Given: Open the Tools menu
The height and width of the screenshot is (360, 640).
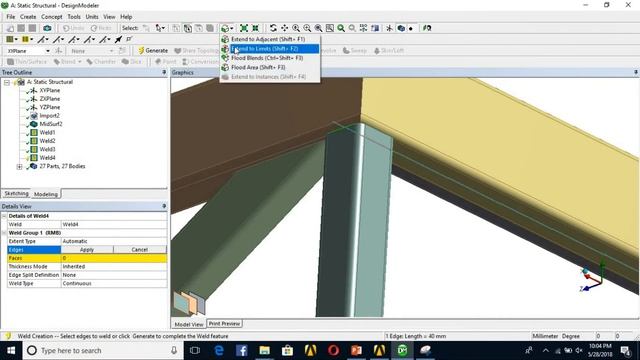Looking at the screenshot, I should coord(74,17).
